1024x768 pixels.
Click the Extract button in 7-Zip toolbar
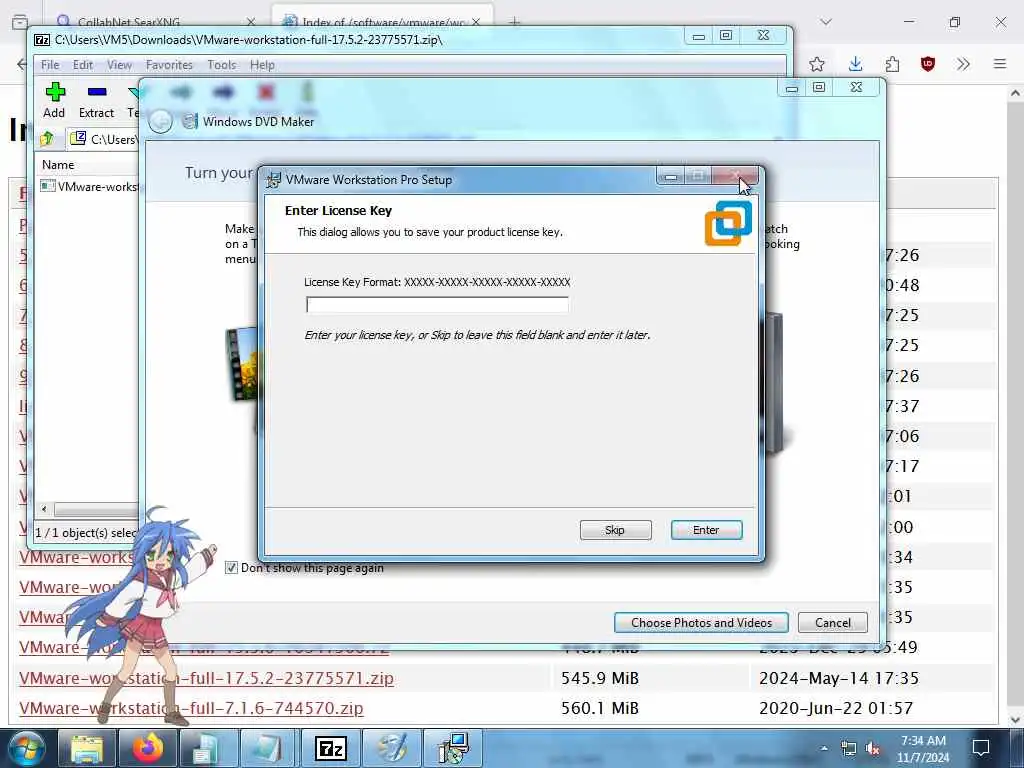[x=96, y=100]
